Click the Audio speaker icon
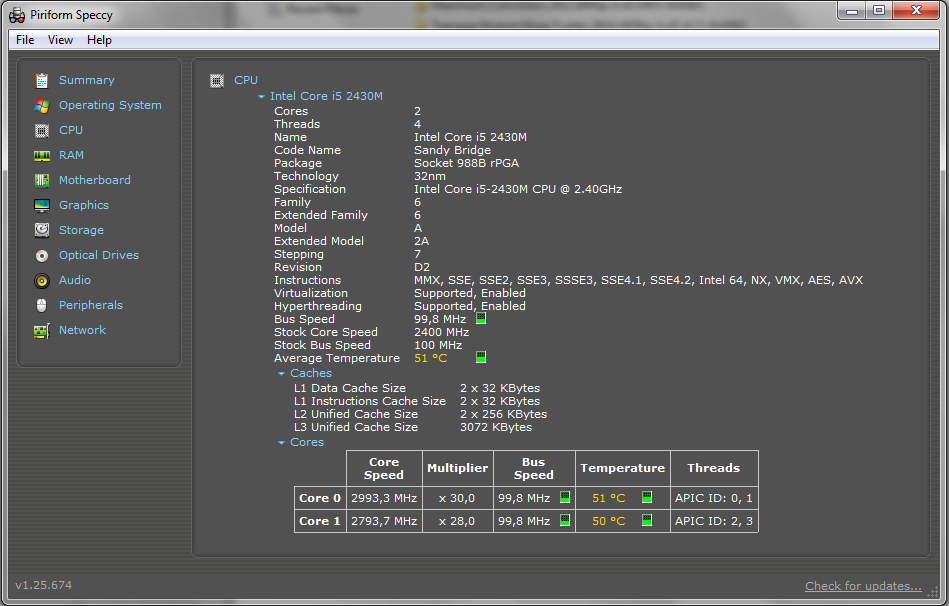949x606 pixels. (x=42, y=280)
